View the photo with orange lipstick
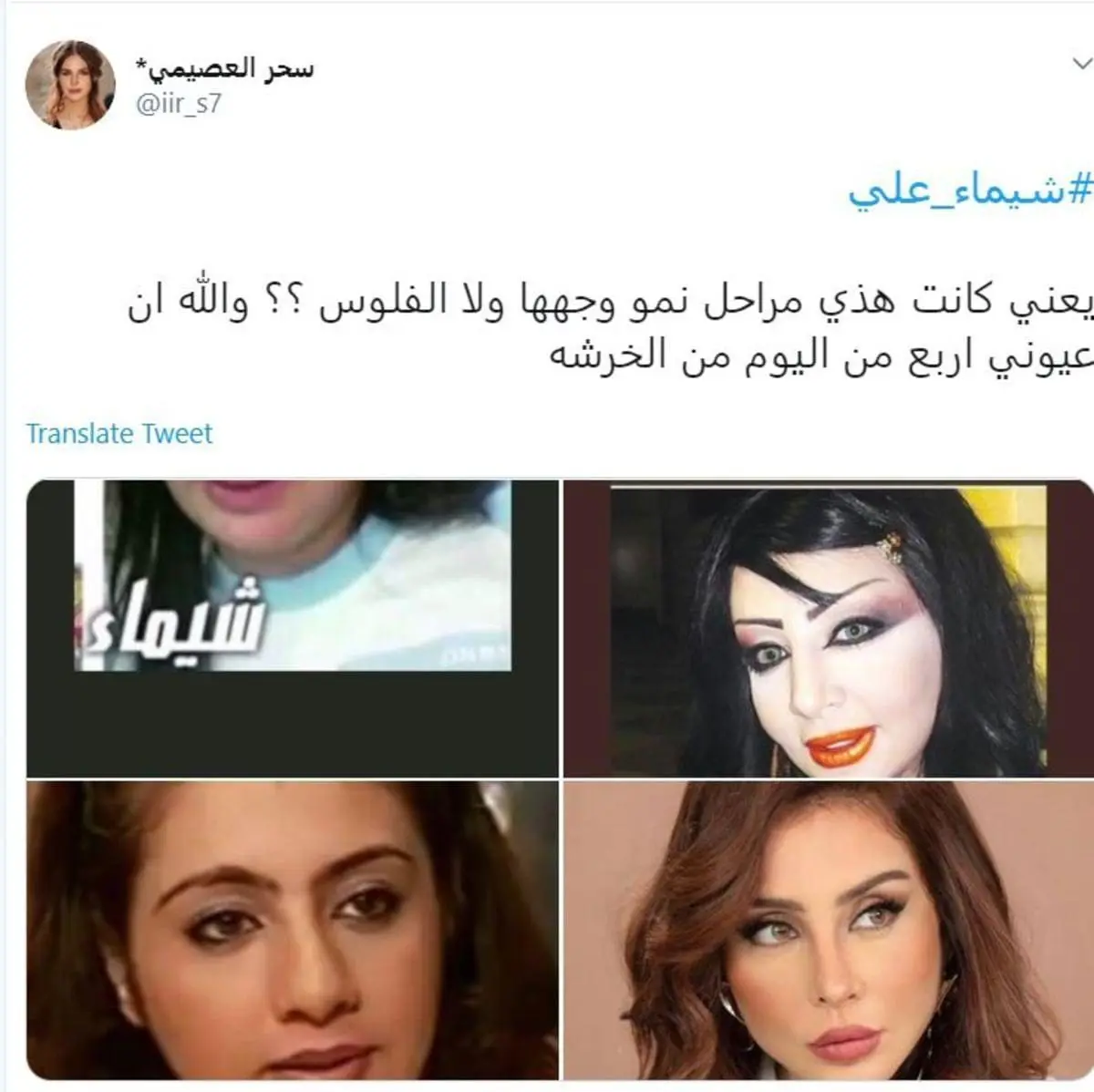1094x1092 pixels. tap(829, 629)
